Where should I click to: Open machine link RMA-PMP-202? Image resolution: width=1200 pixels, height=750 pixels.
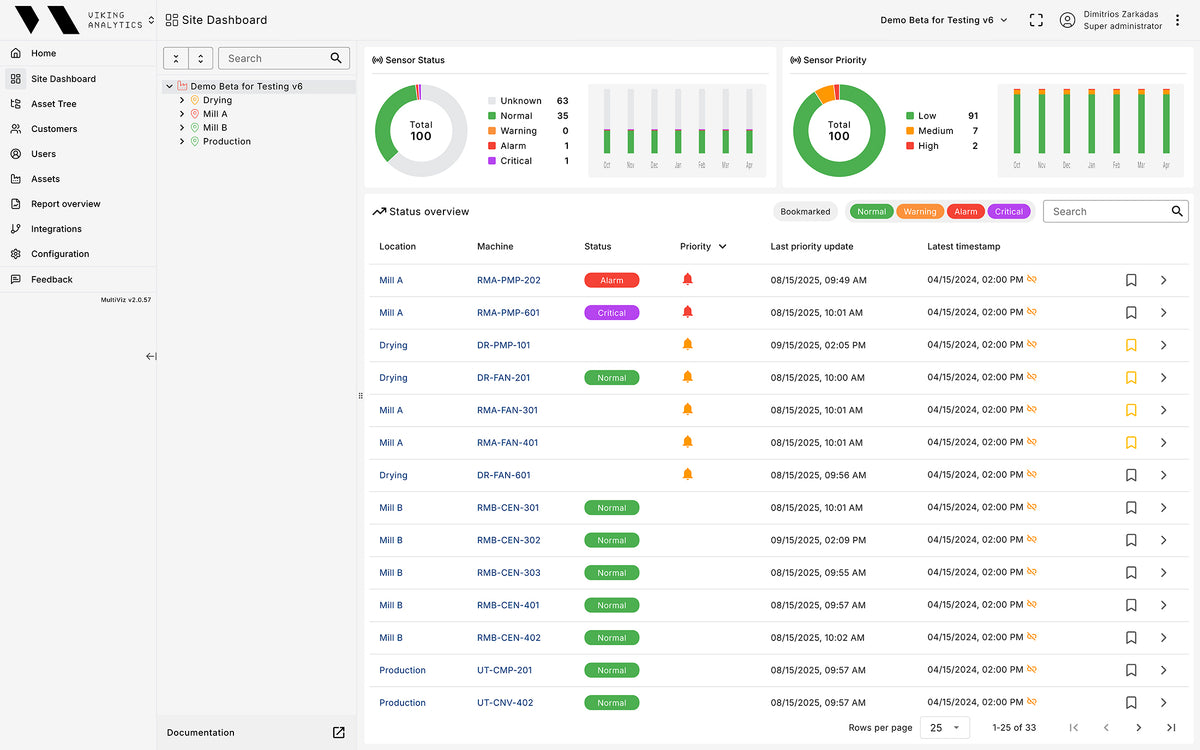pos(508,280)
